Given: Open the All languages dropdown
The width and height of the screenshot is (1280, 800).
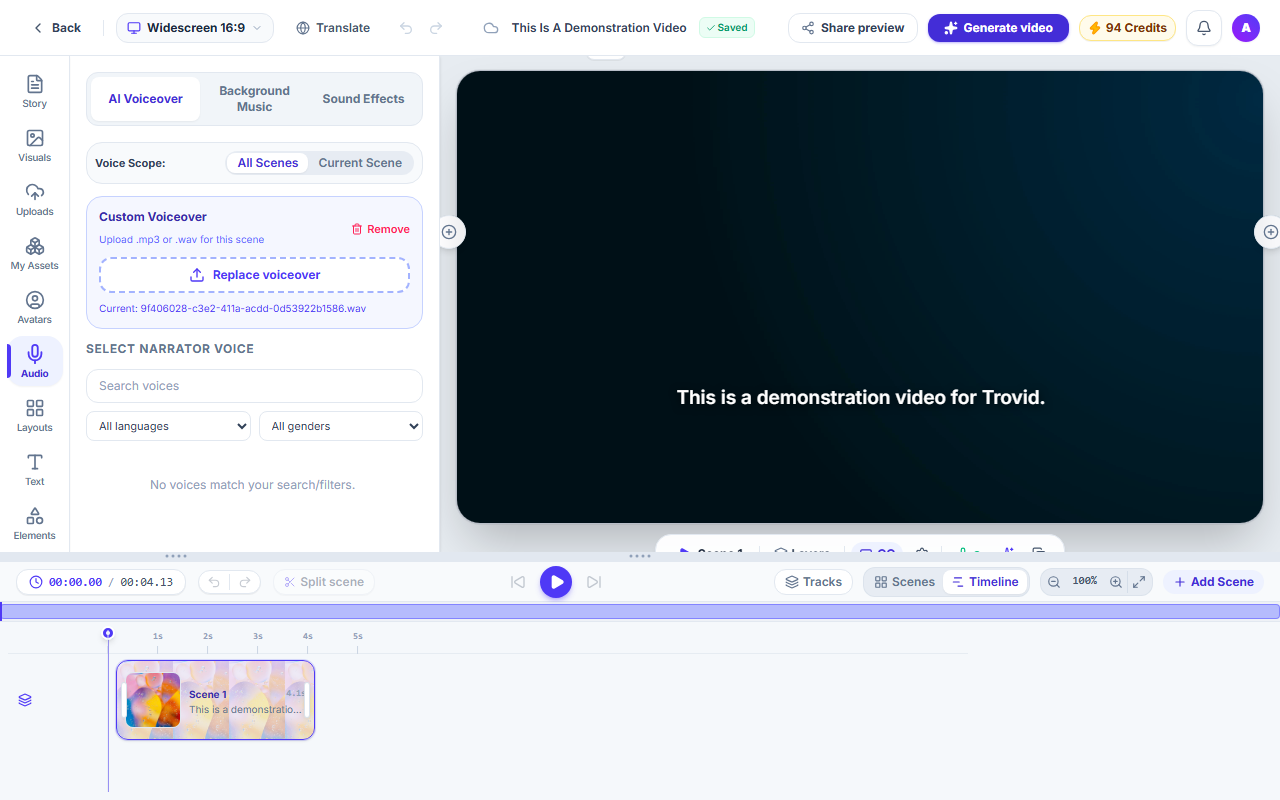Looking at the screenshot, I should point(168,426).
